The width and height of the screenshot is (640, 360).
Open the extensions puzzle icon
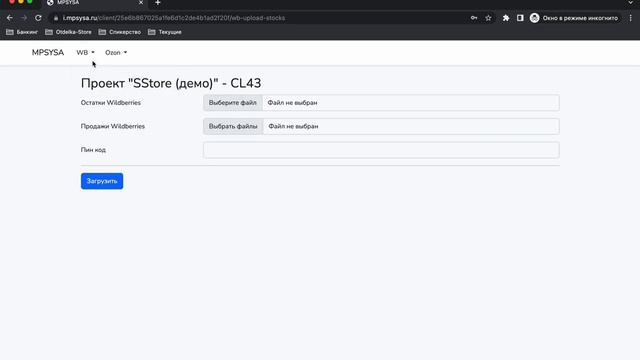pyautogui.click(x=506, y=18)
